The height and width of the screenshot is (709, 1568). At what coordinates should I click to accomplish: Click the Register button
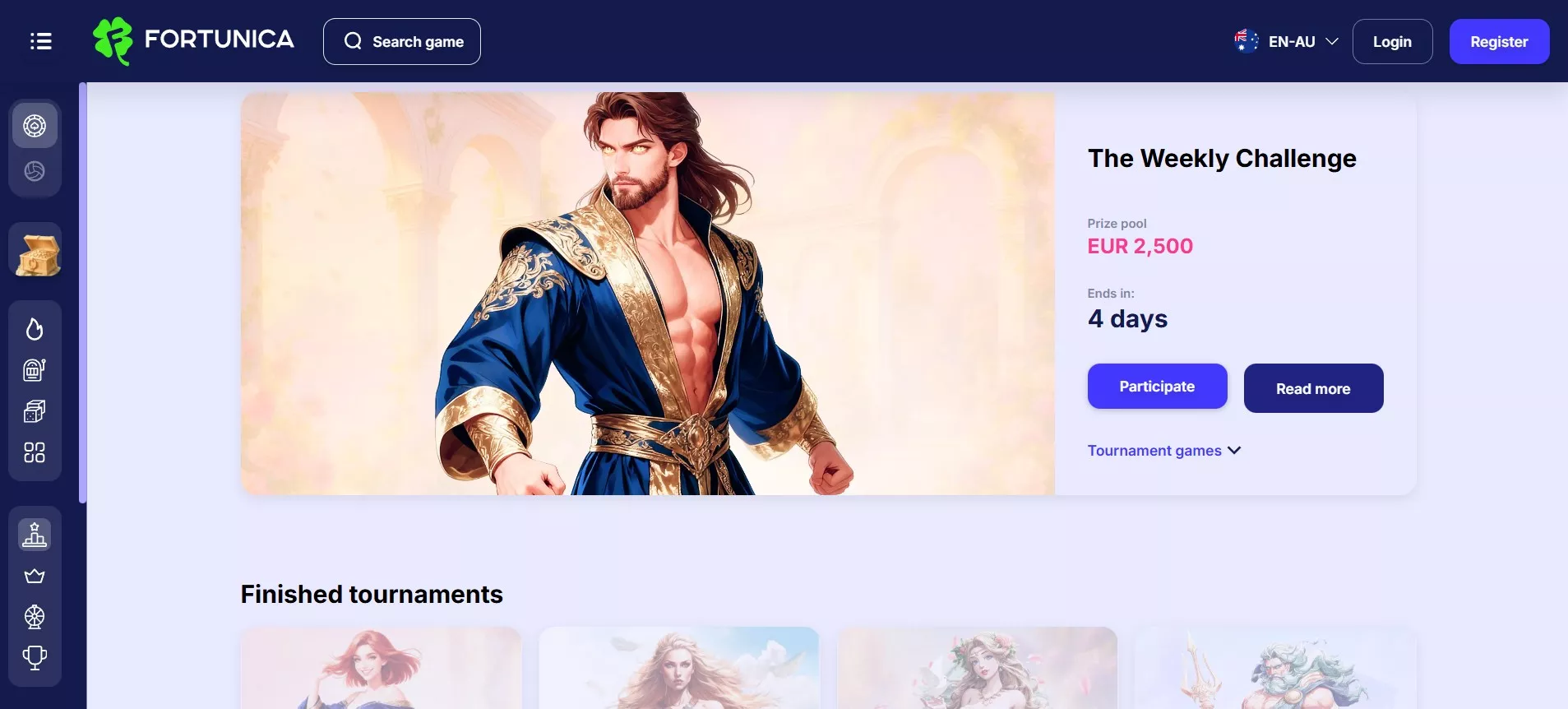pyautogui.click(x=1499, y=41)
